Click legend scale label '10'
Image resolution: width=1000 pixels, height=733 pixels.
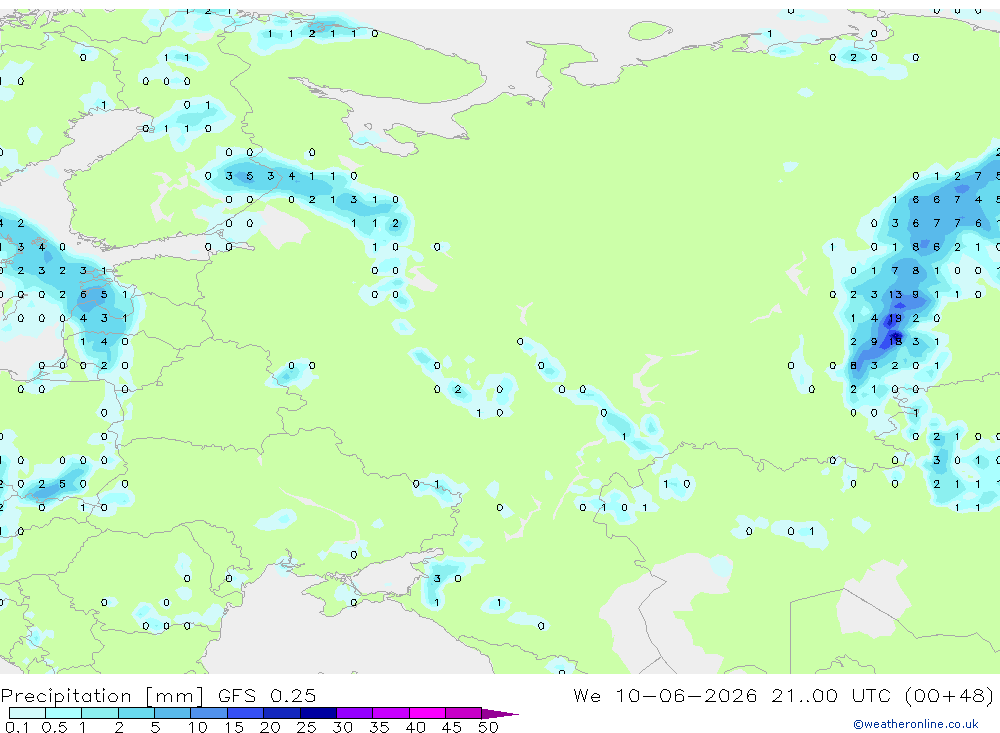coord(198,727)
